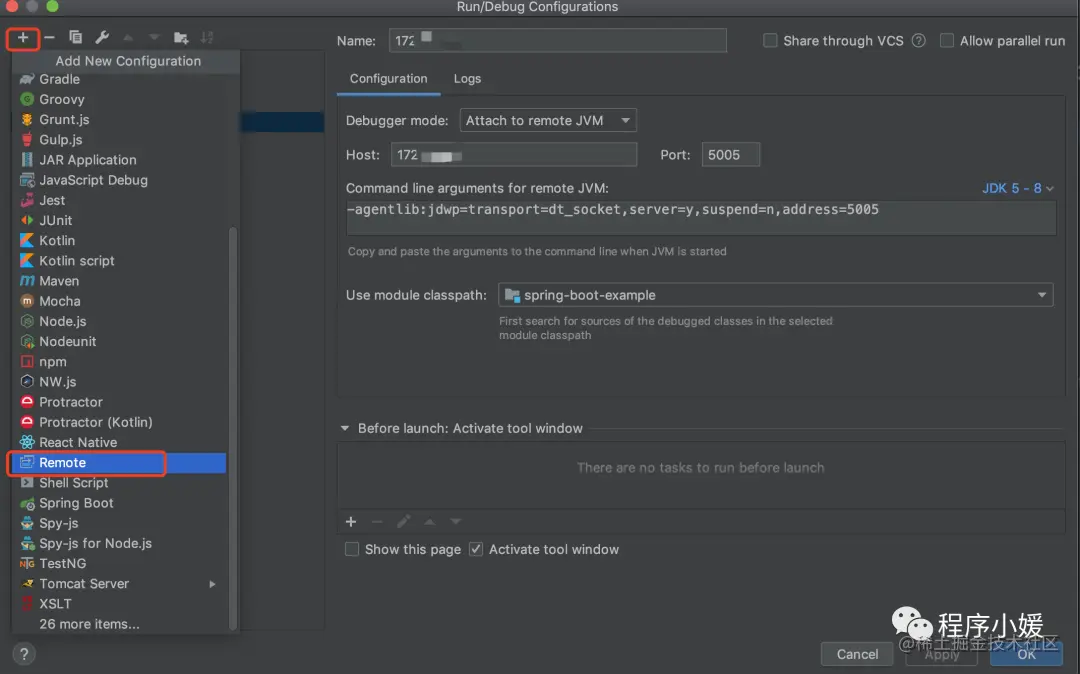Click the Kotlin script icon

27,261
